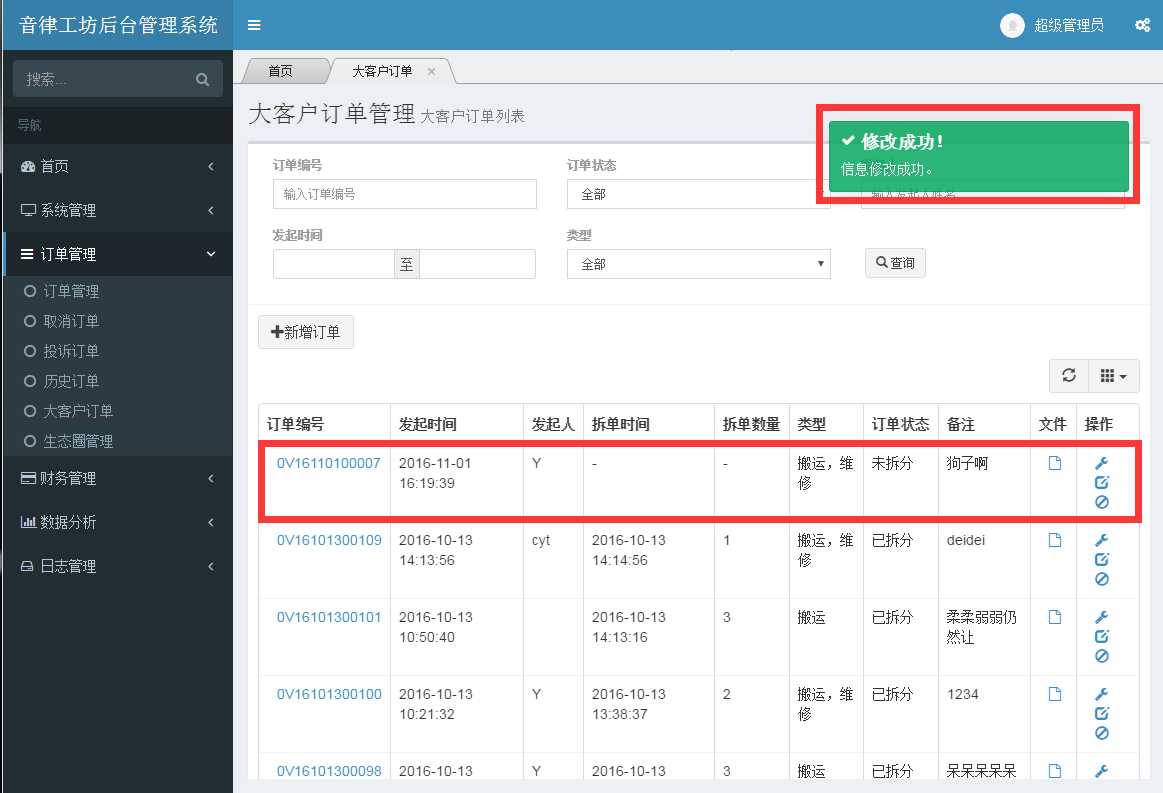
Task: Edit order 0V16101300101 with pencil icon
Action: click(x=1101, y=636)
